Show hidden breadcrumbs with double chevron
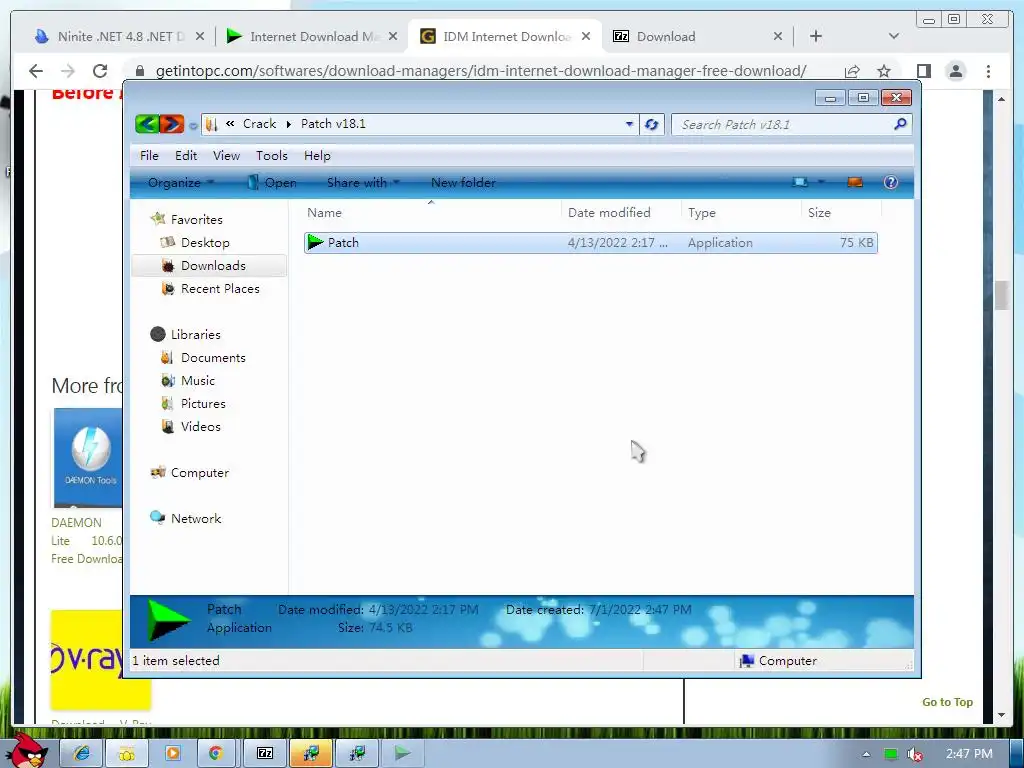Image resolution: width=1024 pixels, height=768 pixels. [230, 123]
